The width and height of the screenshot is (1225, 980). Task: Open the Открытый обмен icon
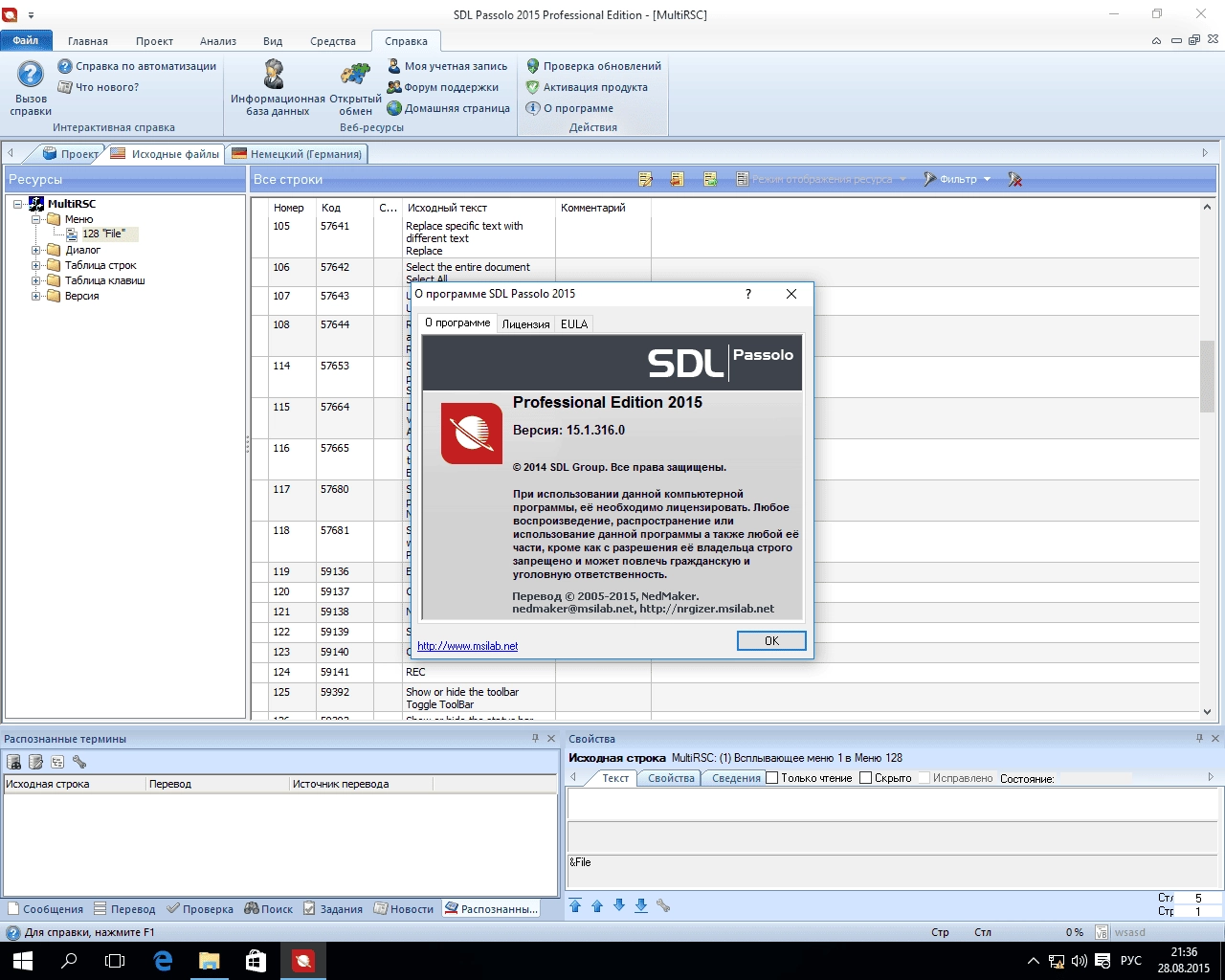coord(355,87)
